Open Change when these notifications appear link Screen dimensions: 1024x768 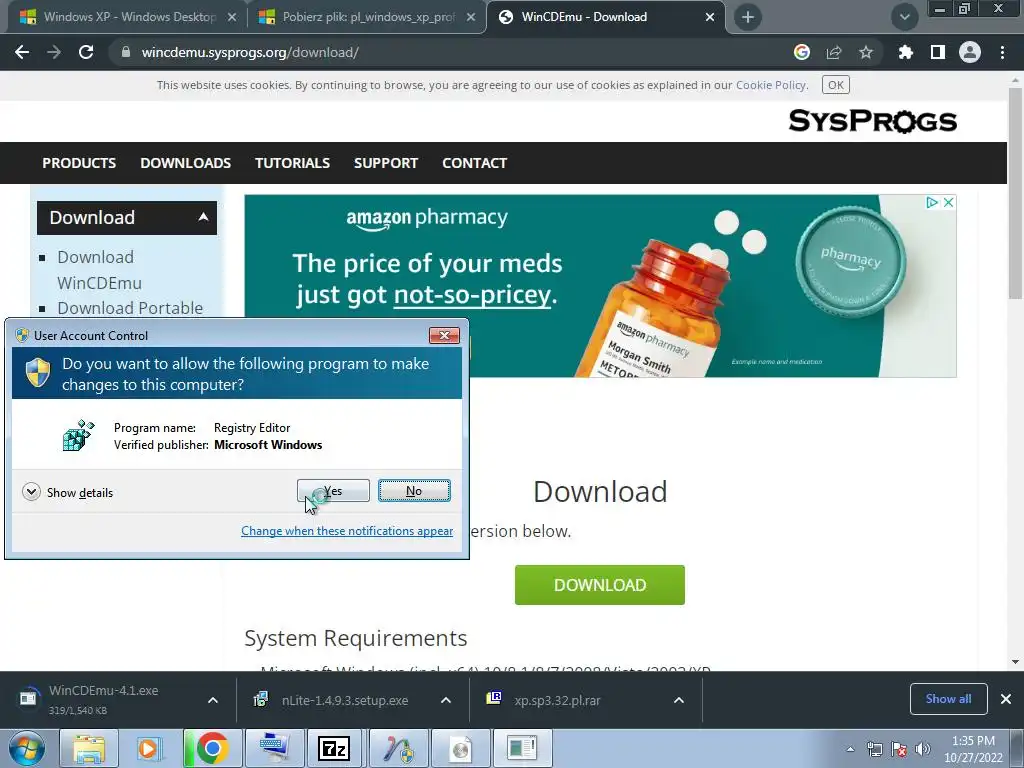tap(347, 531)
